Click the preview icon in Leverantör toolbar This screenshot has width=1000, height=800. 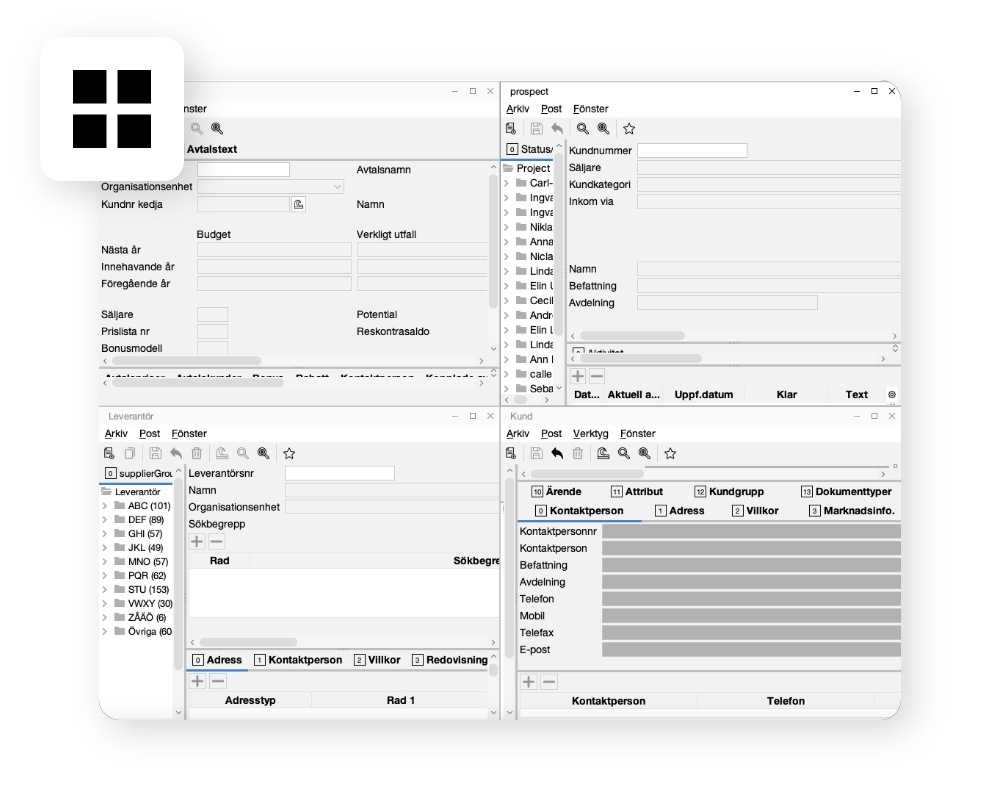(221, 454)
